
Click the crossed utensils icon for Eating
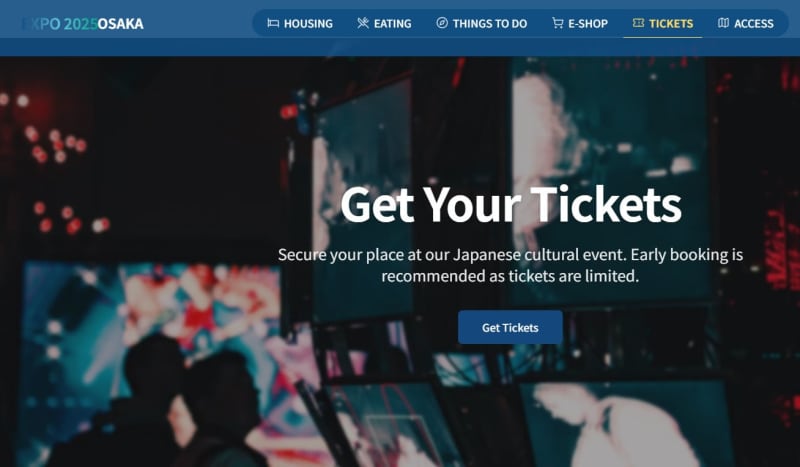(x=363, y=23)
